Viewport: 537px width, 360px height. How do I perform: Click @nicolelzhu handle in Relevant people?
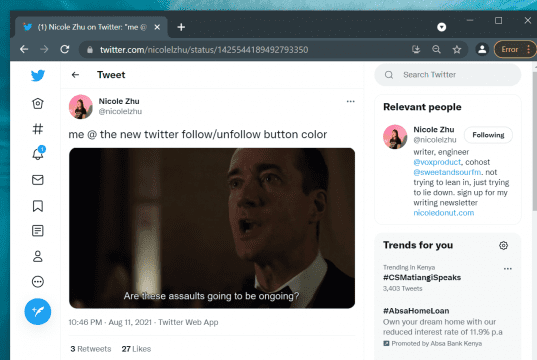pos(435,140)
